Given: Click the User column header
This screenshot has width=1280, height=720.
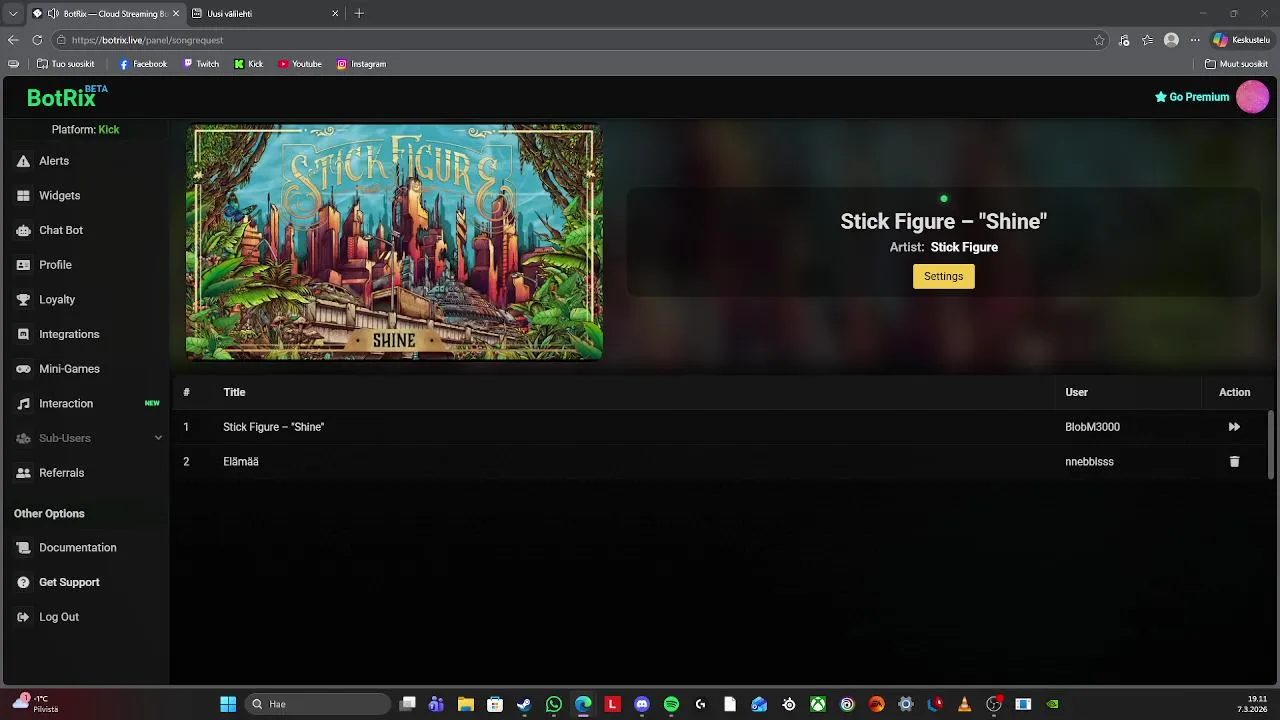Looking at the screenshot, I should 1076,392.
